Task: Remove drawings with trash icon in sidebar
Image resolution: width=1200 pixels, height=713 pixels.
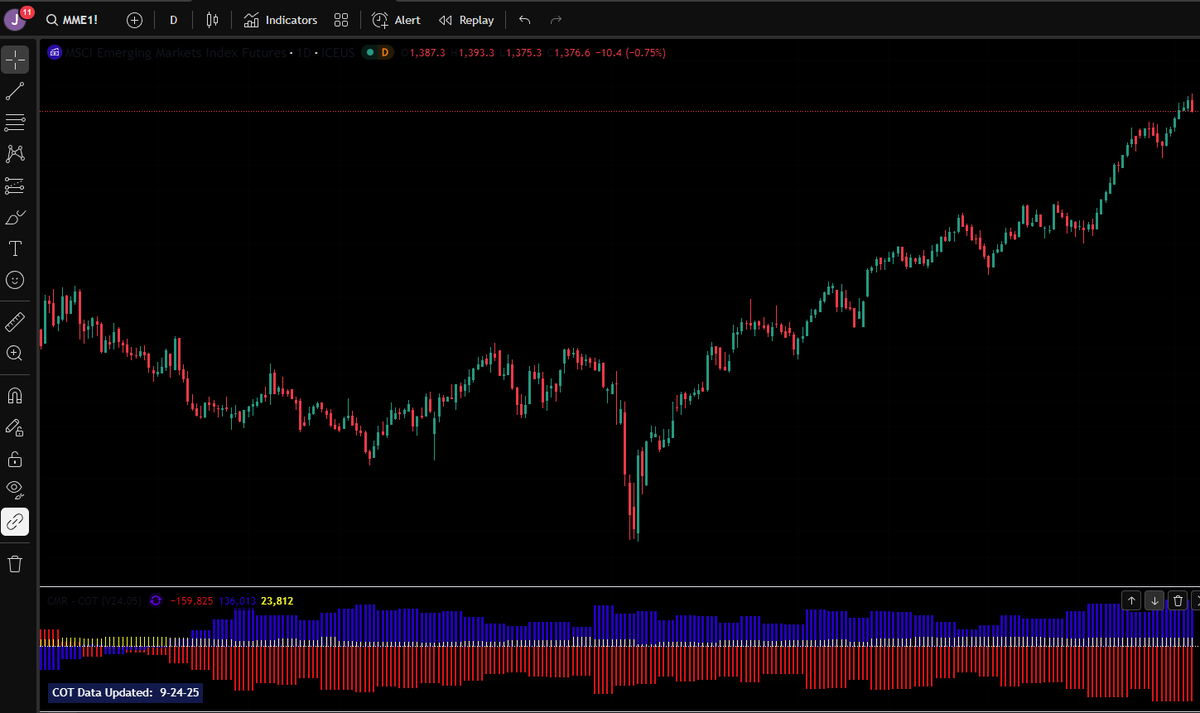Action: pyautogui.click(x=15, y=564)
